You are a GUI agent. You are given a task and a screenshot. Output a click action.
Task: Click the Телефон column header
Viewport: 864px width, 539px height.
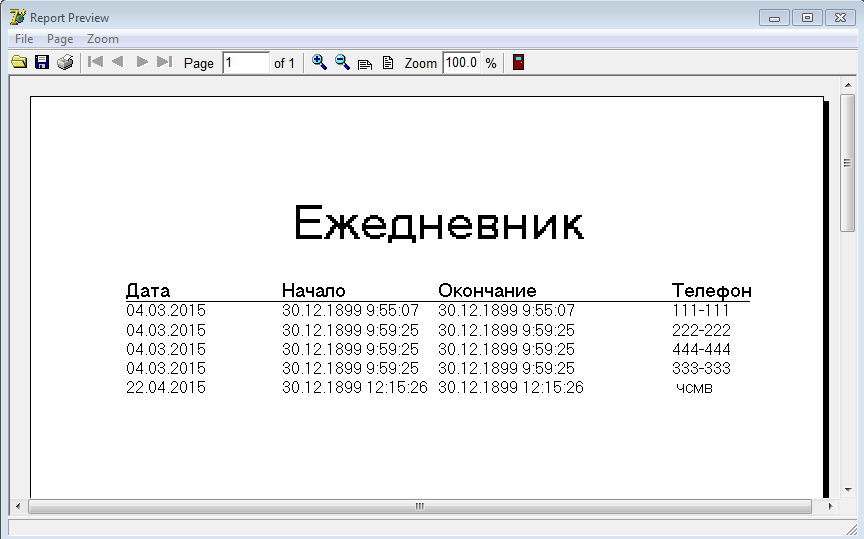tap(711, 290)
